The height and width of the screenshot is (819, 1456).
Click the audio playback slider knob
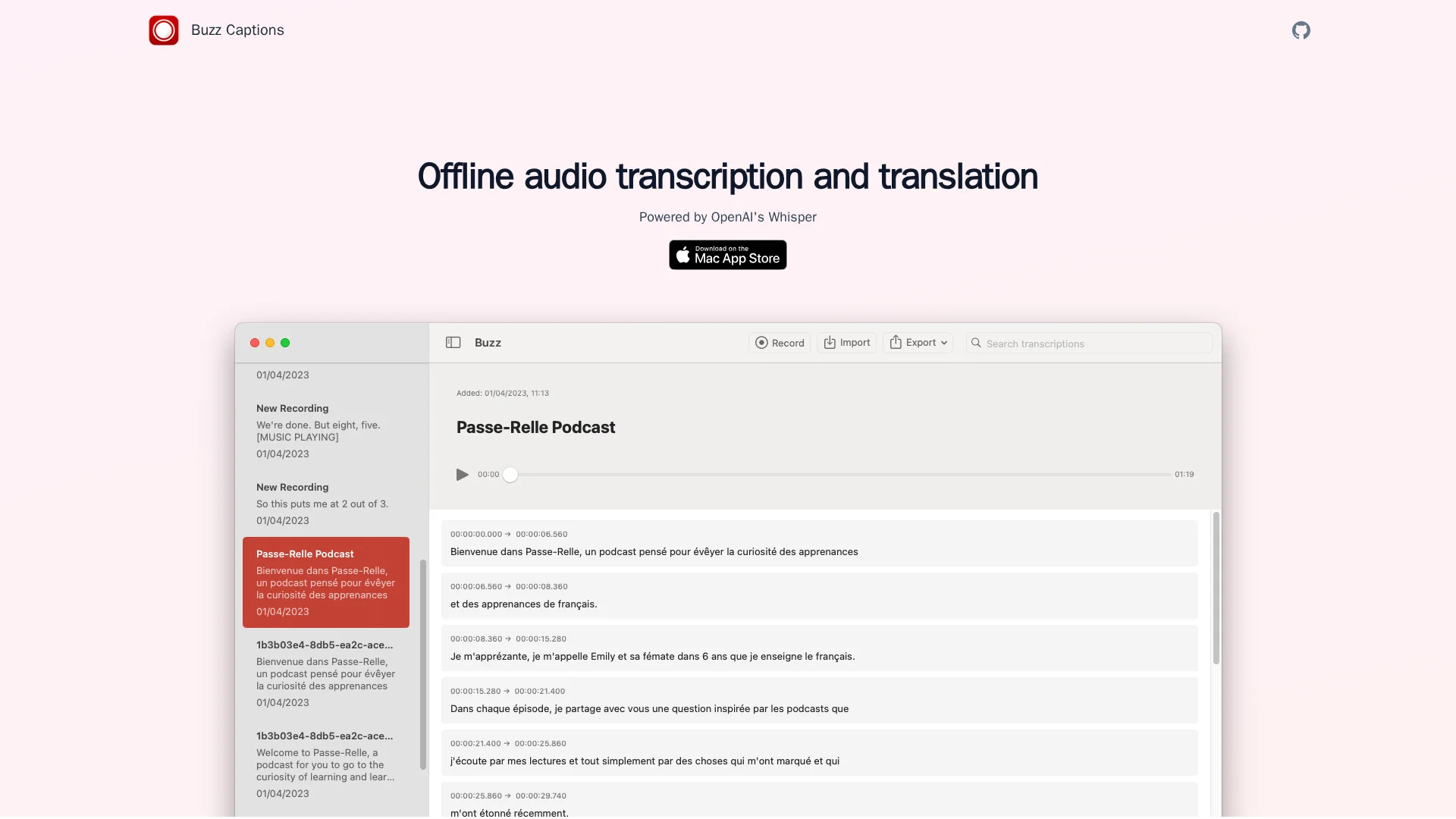510,475
